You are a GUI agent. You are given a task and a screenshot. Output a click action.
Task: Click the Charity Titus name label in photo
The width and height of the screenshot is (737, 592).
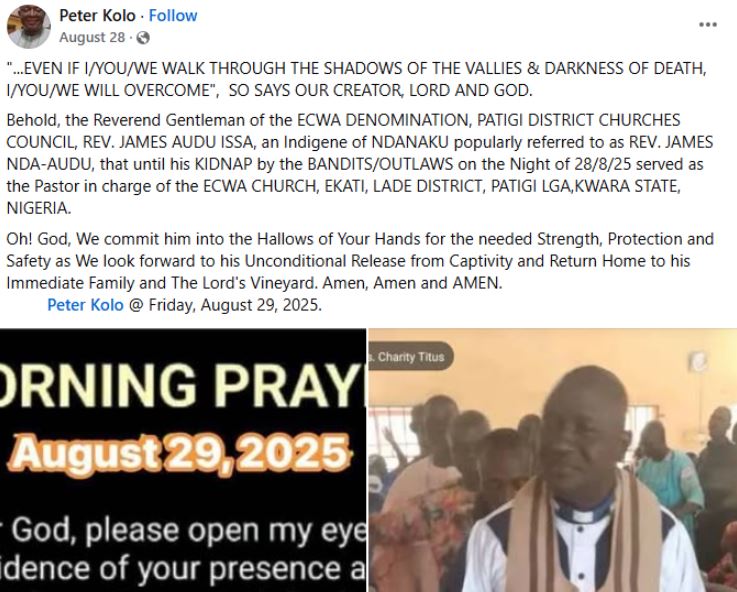410,357
